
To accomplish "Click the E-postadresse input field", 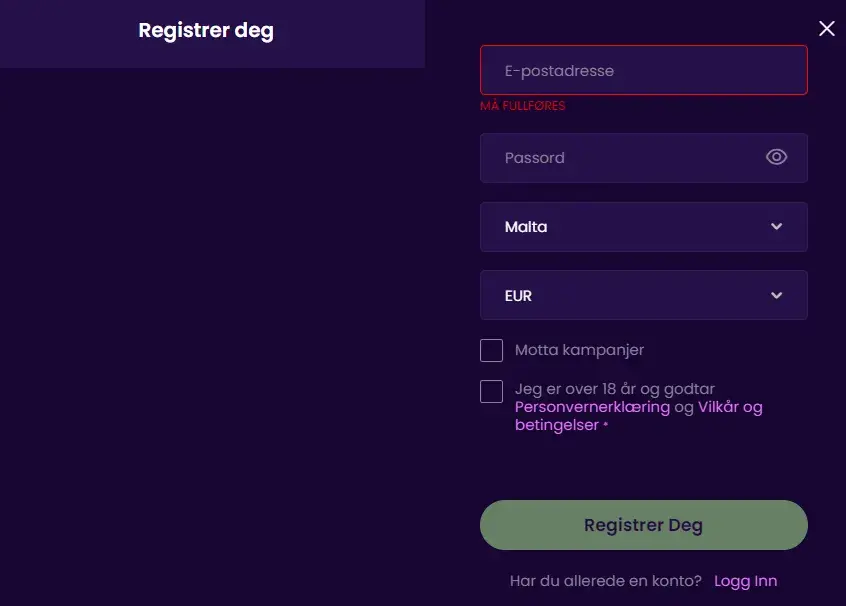I will pyautogui.click(x=643, y=70).
